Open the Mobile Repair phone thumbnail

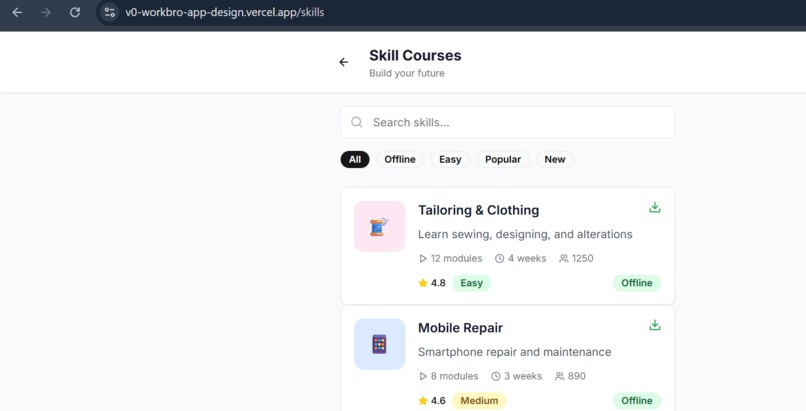380,344
